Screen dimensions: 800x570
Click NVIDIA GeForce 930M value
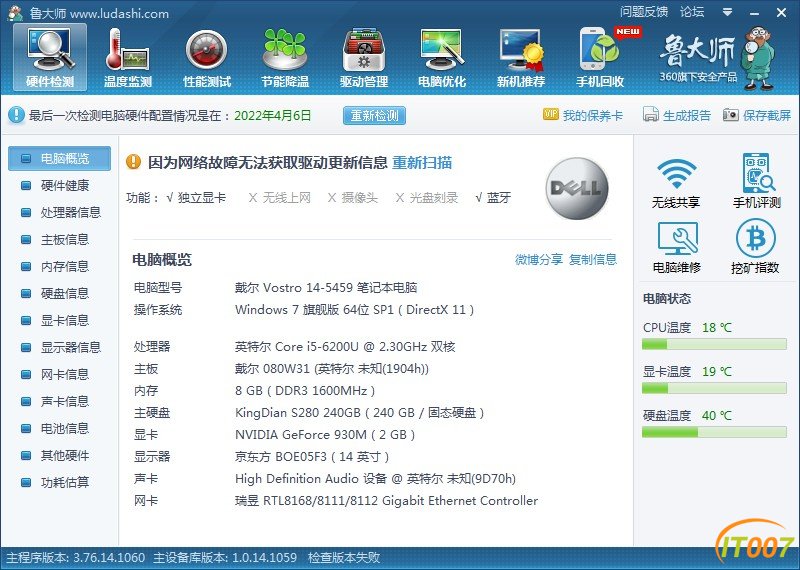click(x=325, y=435)
